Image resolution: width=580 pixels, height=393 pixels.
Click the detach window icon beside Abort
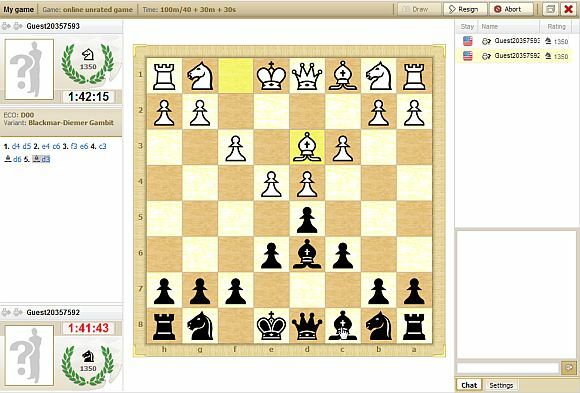[x=550, y=9]
